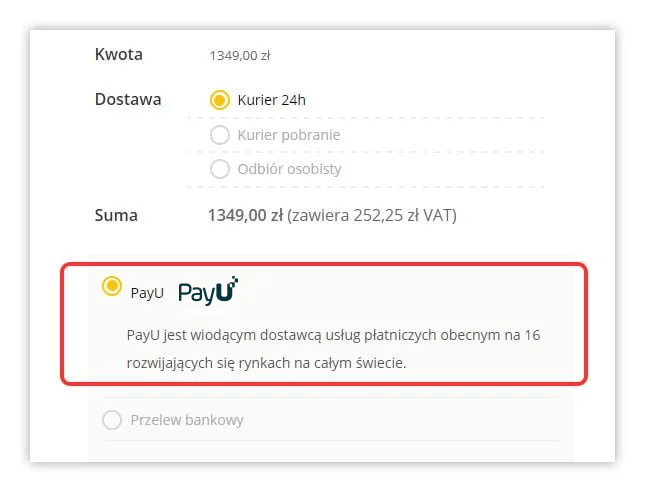
Task: Select the Kurier 24h radio button
Action: point(220,100)
